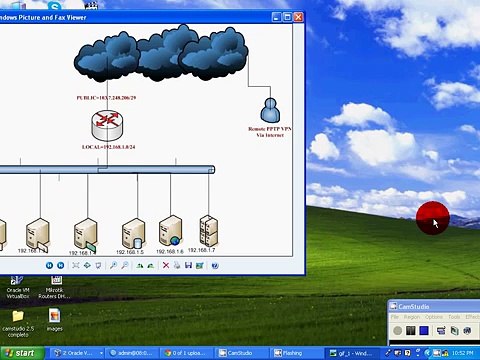Image resolution: width=480 pixels, height=360 pixels.
Task: Select images desktop file icon
Action: coord(55,320)
